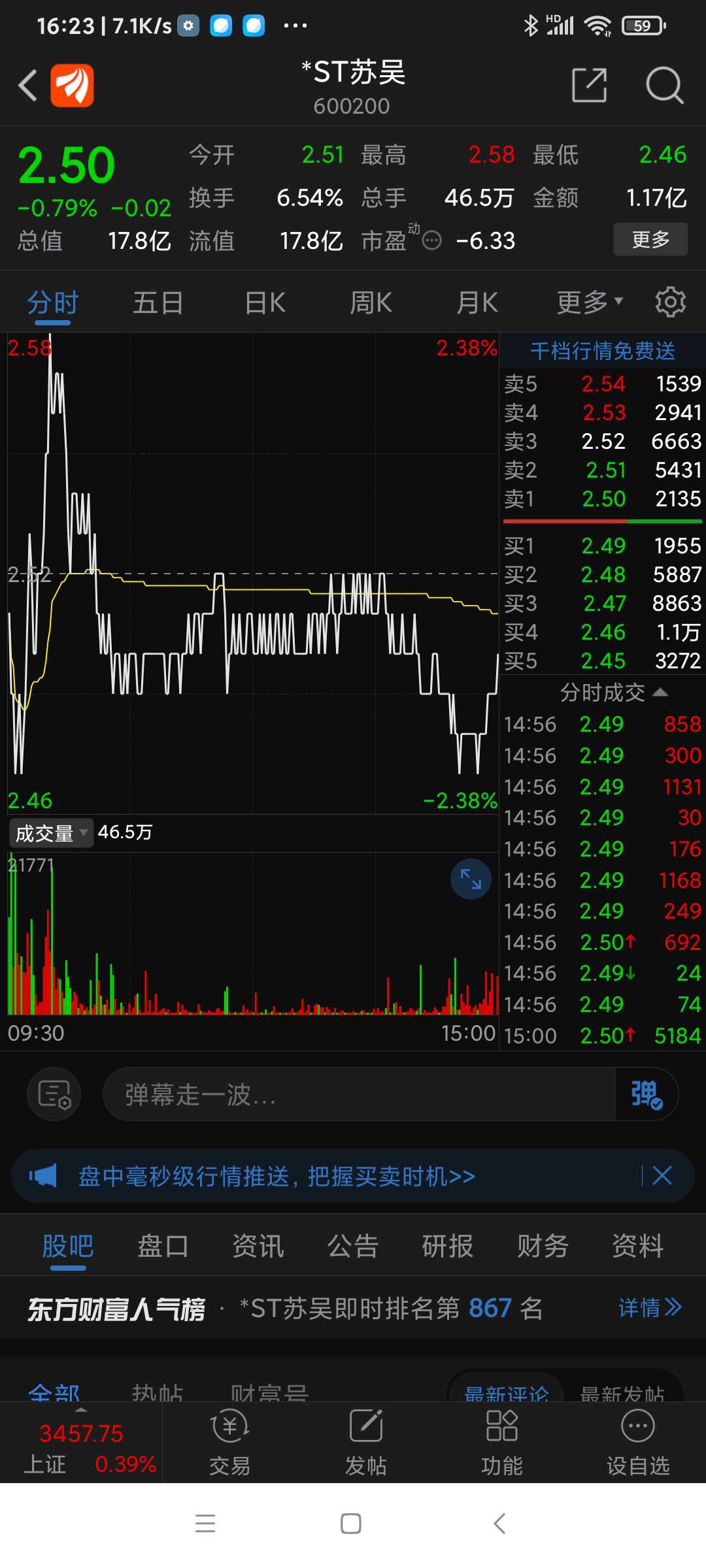Switch to 日K chart tab
Viewport: 706px width, 1568px height.
(265, 302)
